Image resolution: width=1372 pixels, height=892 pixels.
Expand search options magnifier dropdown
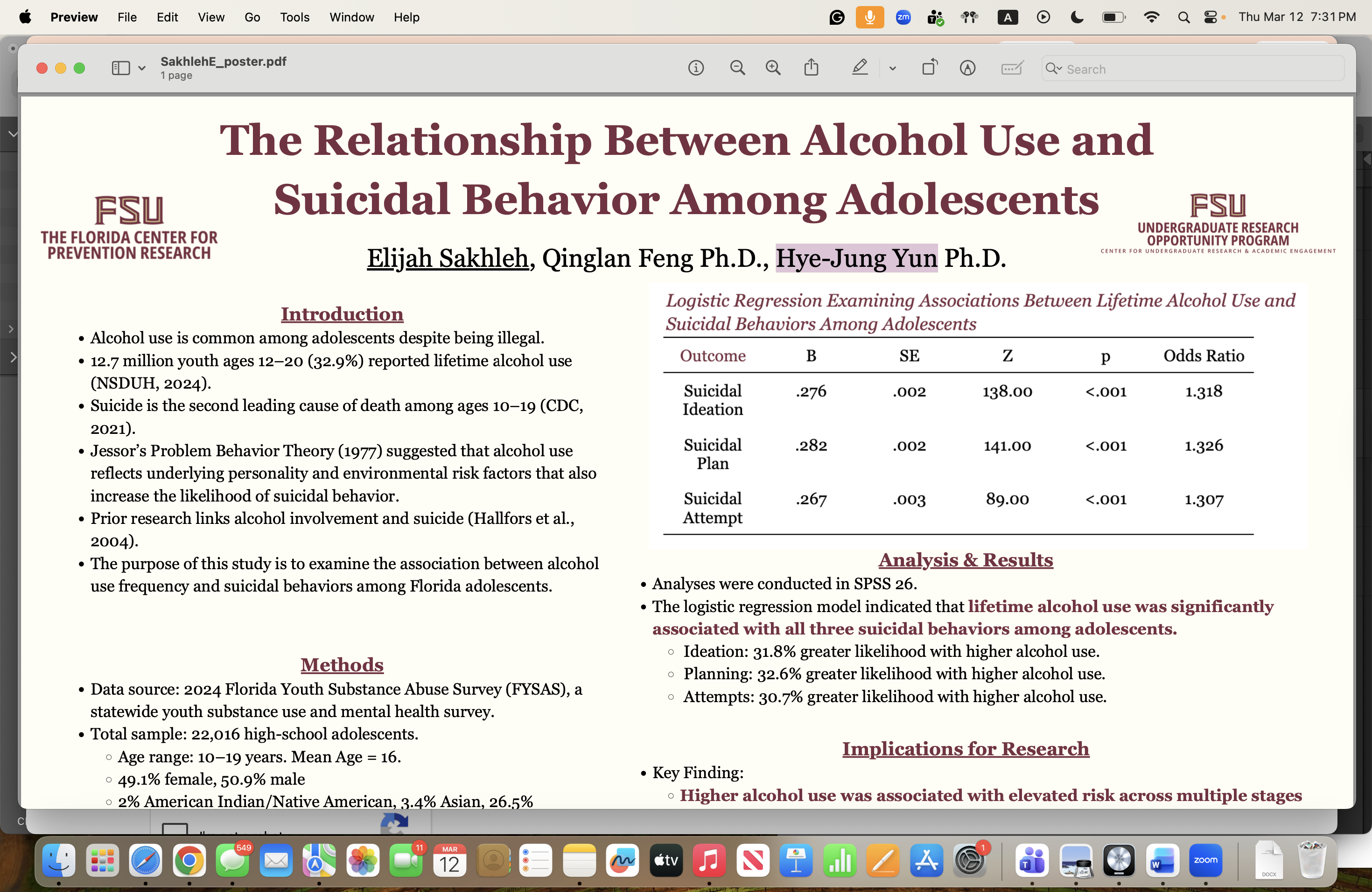click(1054, 69)
